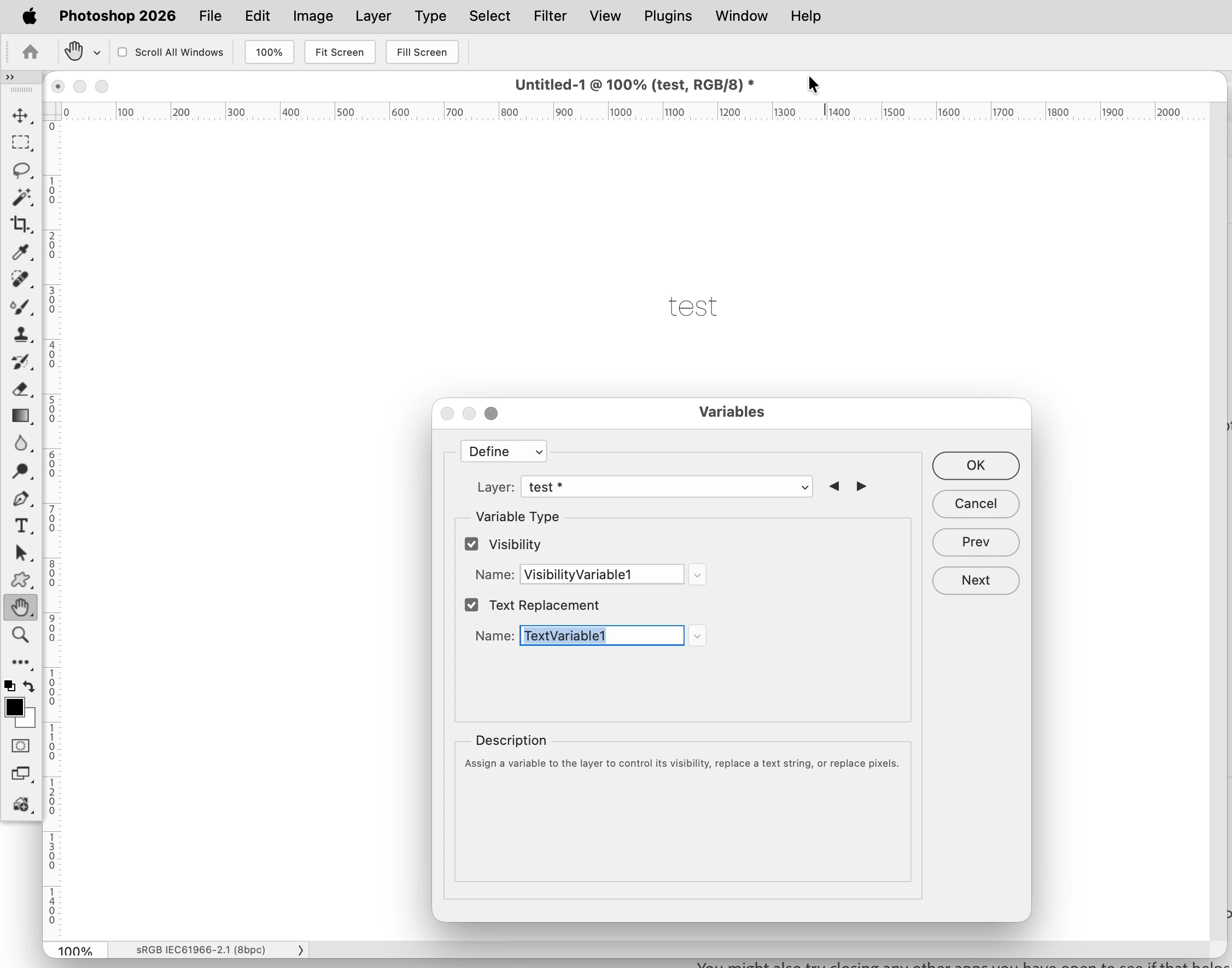Open the File menu
The height and width of the screenshot is (968, 1232).
[210, 16]
